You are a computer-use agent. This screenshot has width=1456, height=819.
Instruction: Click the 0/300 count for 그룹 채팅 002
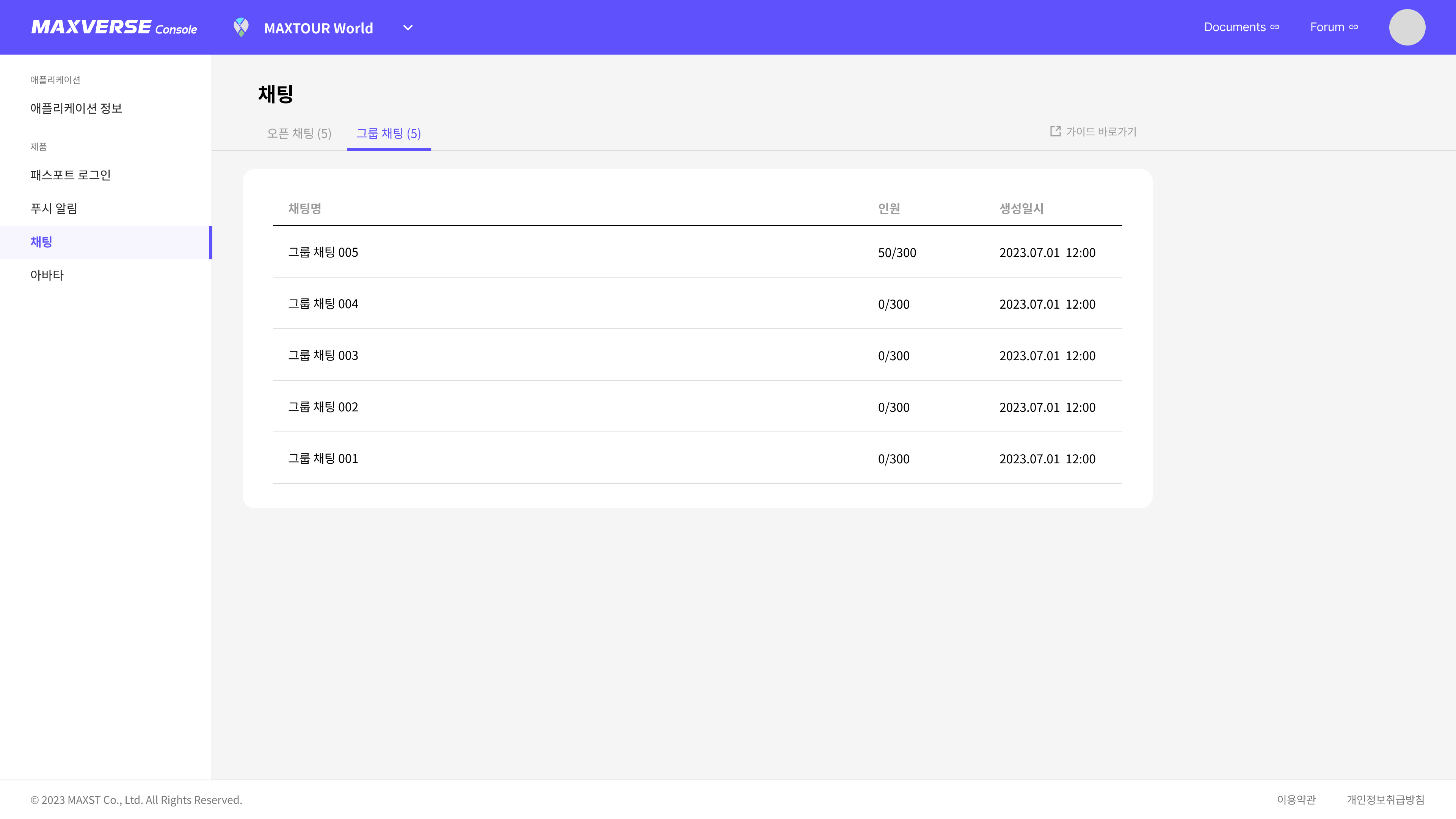(894, 407)
